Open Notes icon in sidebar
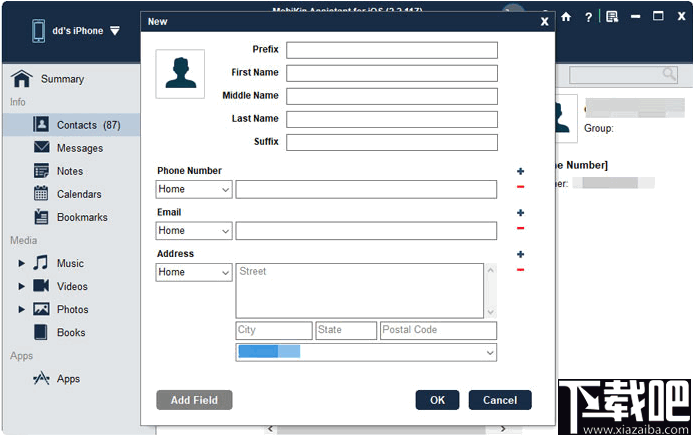Viewport: 693px width, 435px height. pos(42,171)
